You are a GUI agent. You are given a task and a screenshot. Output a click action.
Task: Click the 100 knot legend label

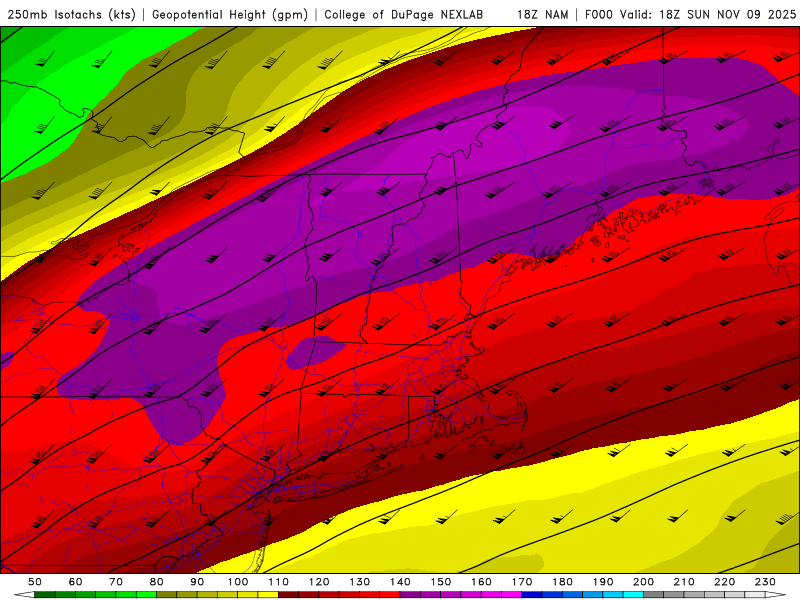click(238, 582)
